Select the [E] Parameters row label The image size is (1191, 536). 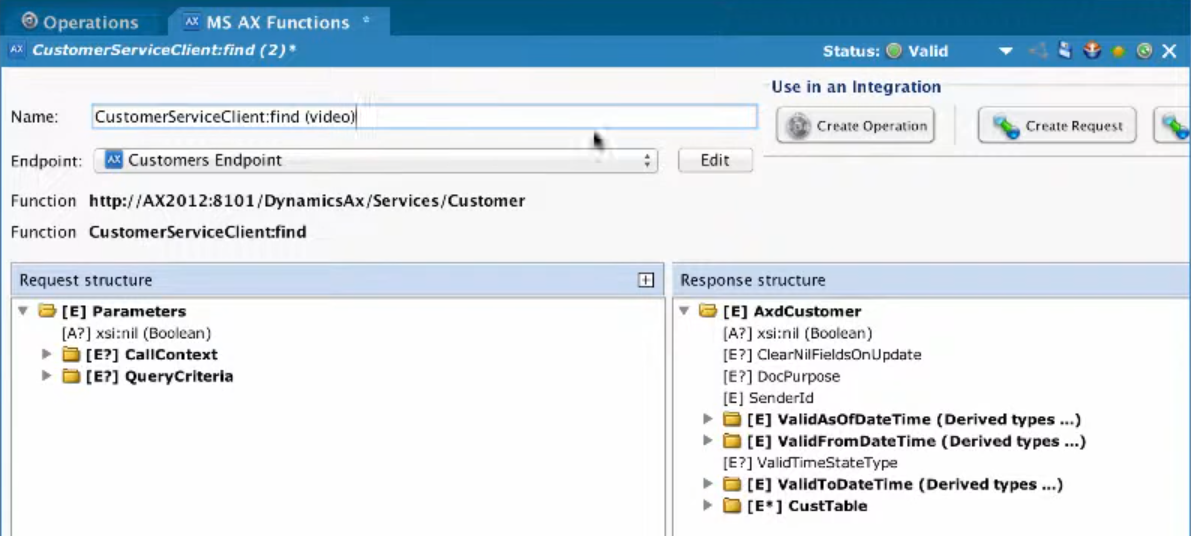pyautogui.click(x=124, y=311)
